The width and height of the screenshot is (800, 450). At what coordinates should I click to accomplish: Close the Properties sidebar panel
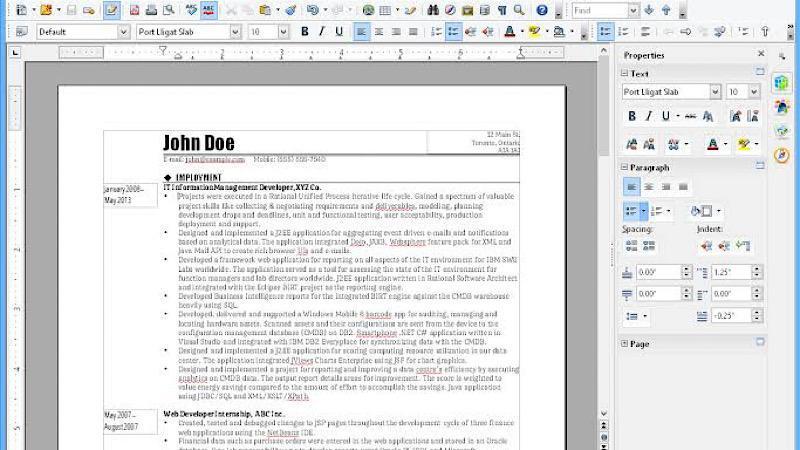(761, 54)
